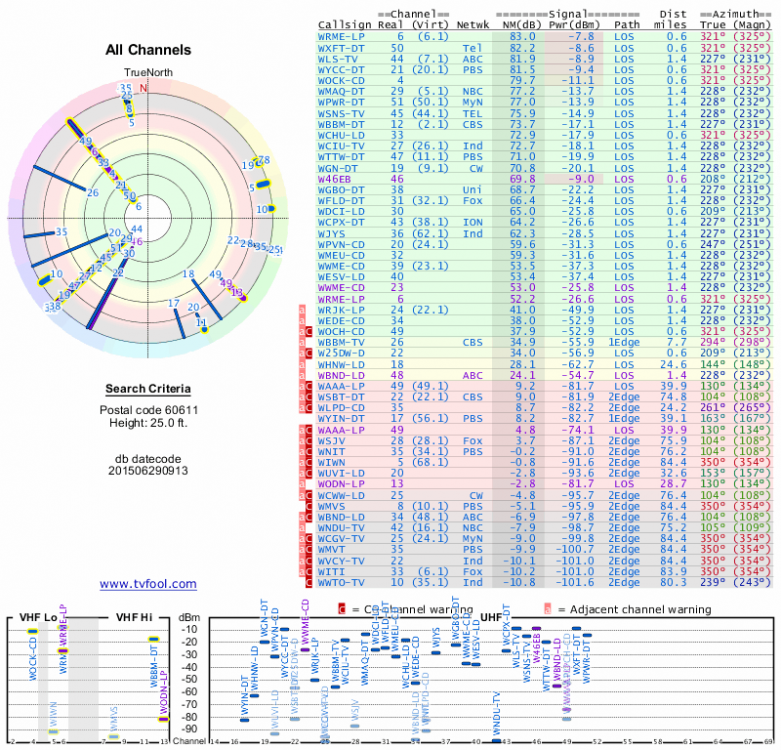This screenshot has height=750, width=781.
Task: Click W25DW-D callsign in the table
Action: click(341, 354)
